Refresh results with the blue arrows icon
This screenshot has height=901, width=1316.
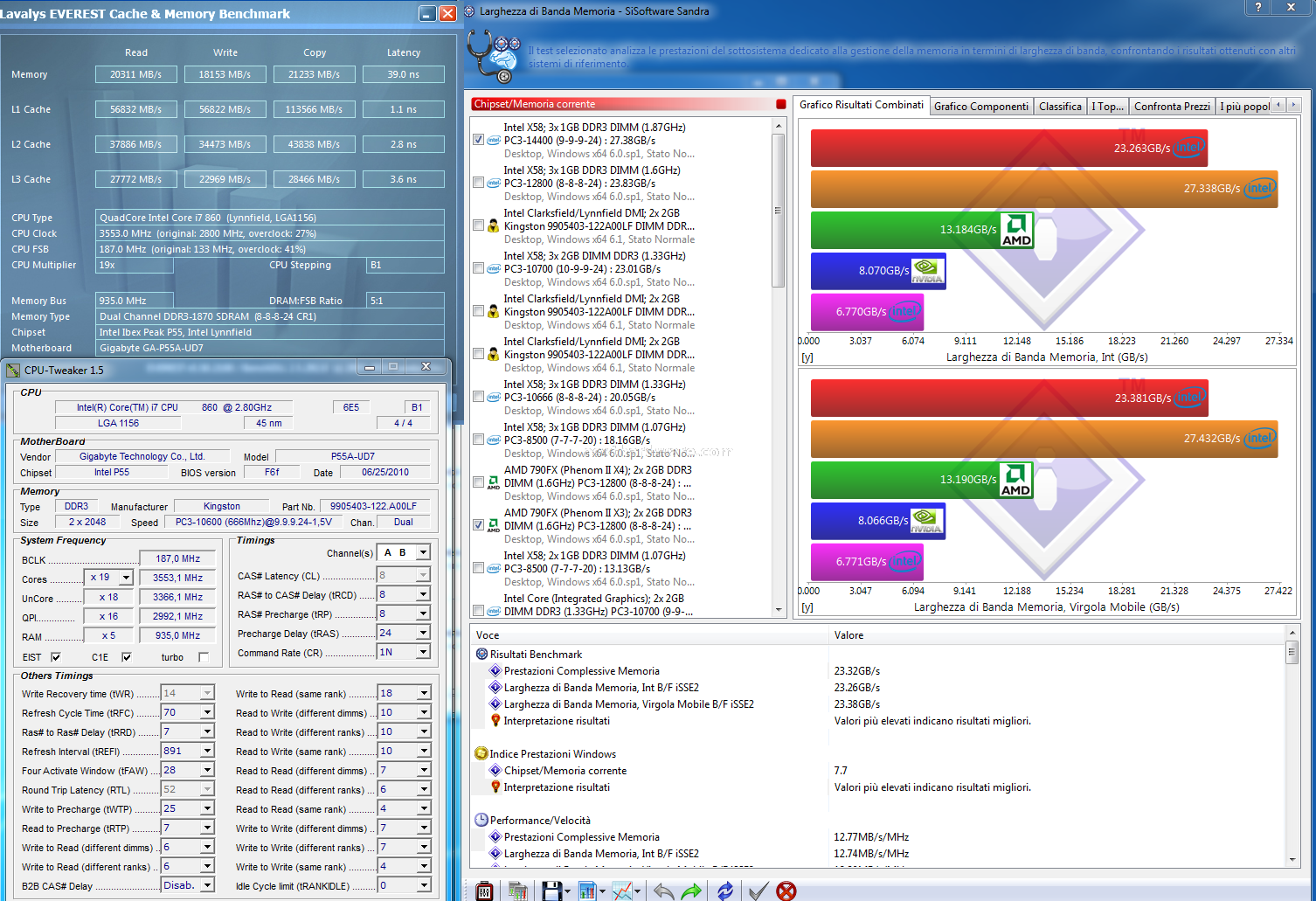click(725, 891)
